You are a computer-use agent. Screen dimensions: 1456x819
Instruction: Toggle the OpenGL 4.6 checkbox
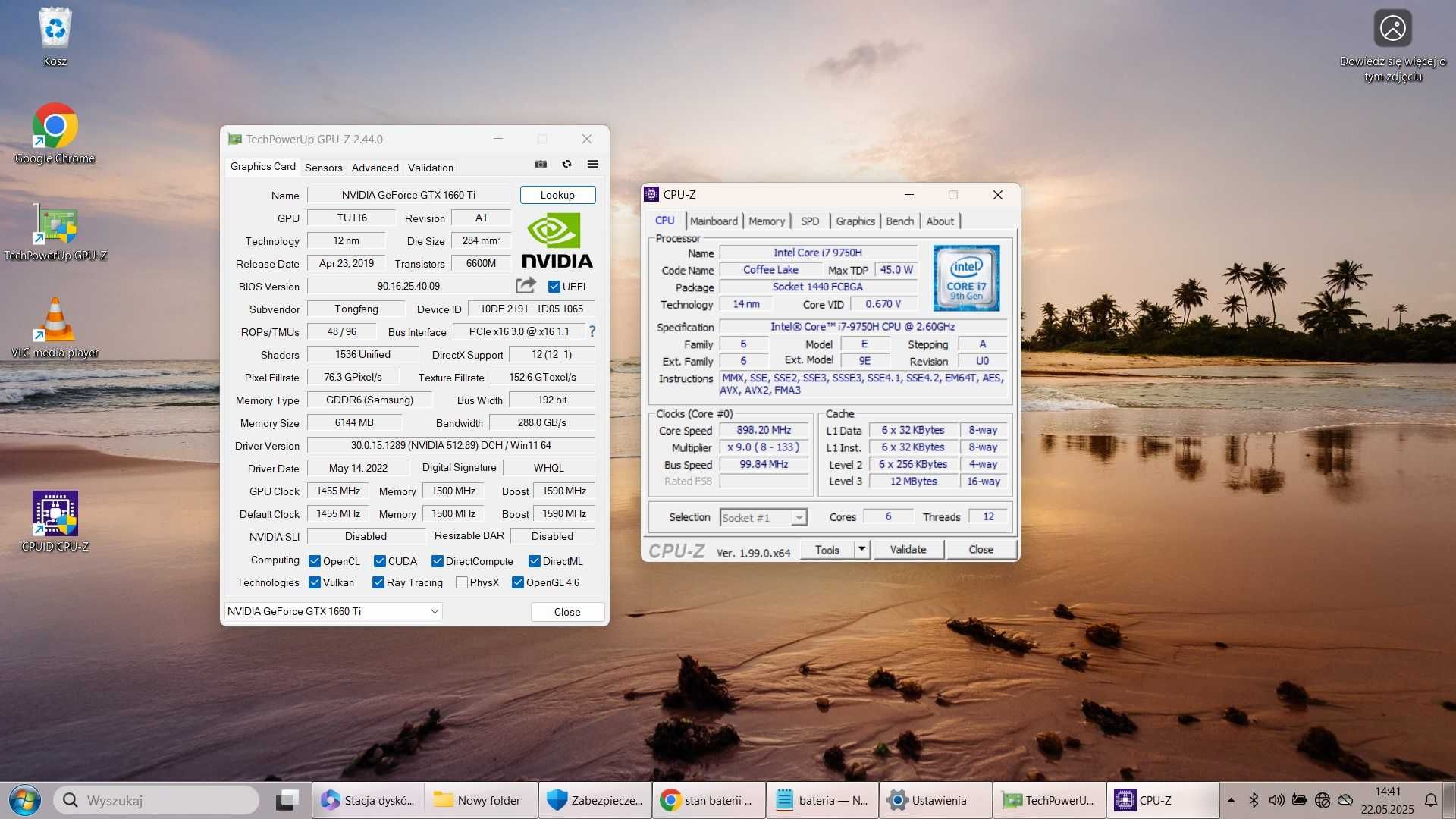click(518, 582)
